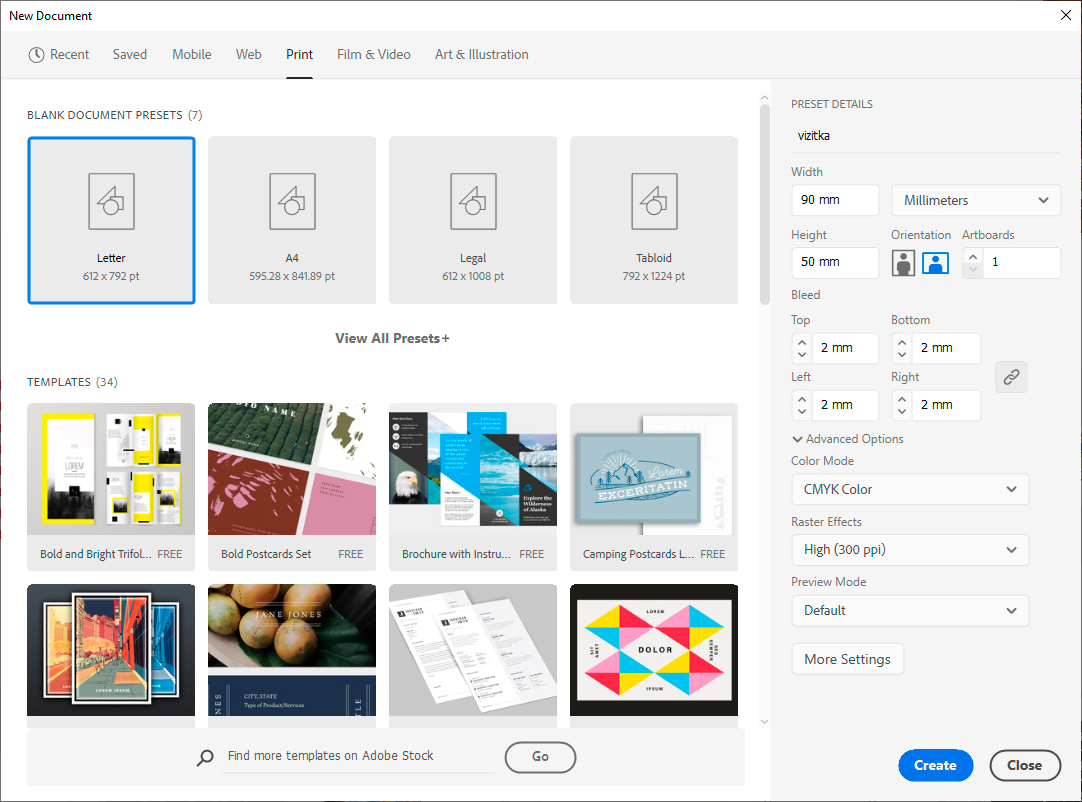1082x802 pixels.
Task: Select portrait orientation icon
Action: (904, 263)
